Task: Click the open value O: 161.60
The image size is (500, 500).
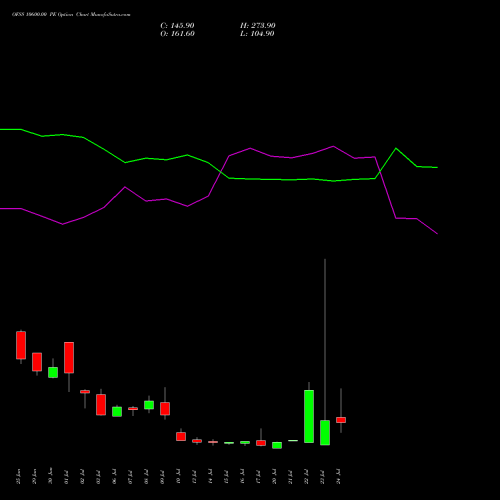Action: [x=177, y=34]
